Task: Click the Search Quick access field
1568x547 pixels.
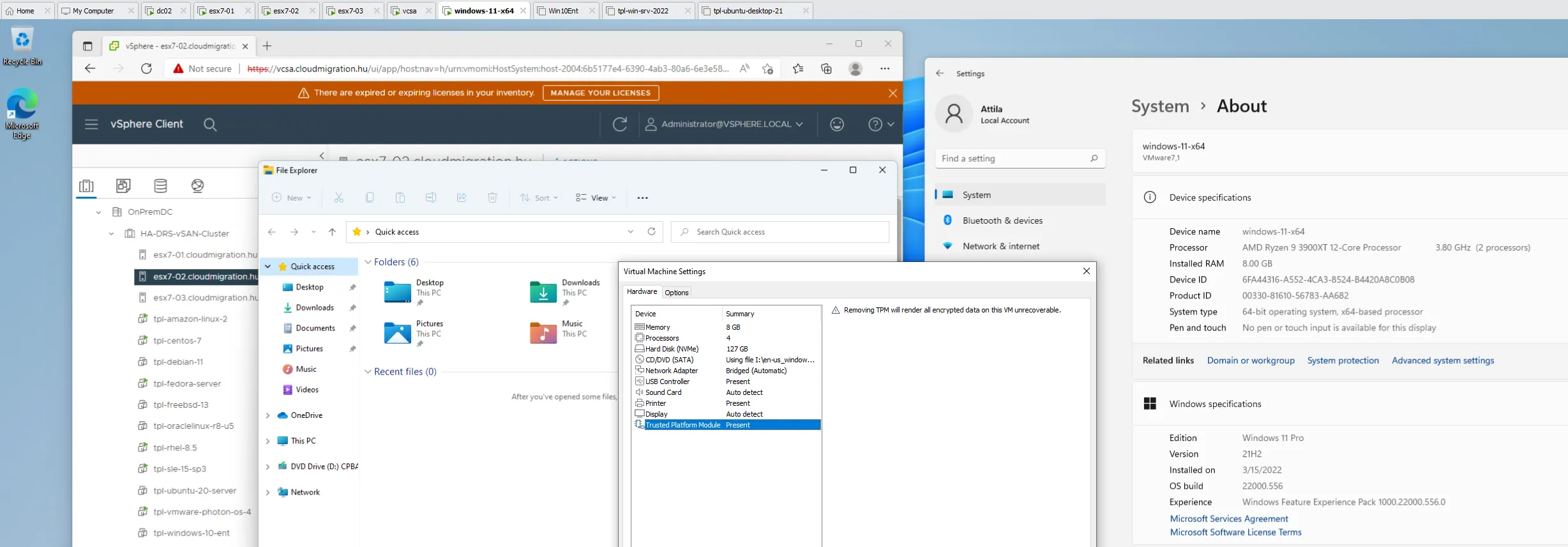Action: click(780, 232)
